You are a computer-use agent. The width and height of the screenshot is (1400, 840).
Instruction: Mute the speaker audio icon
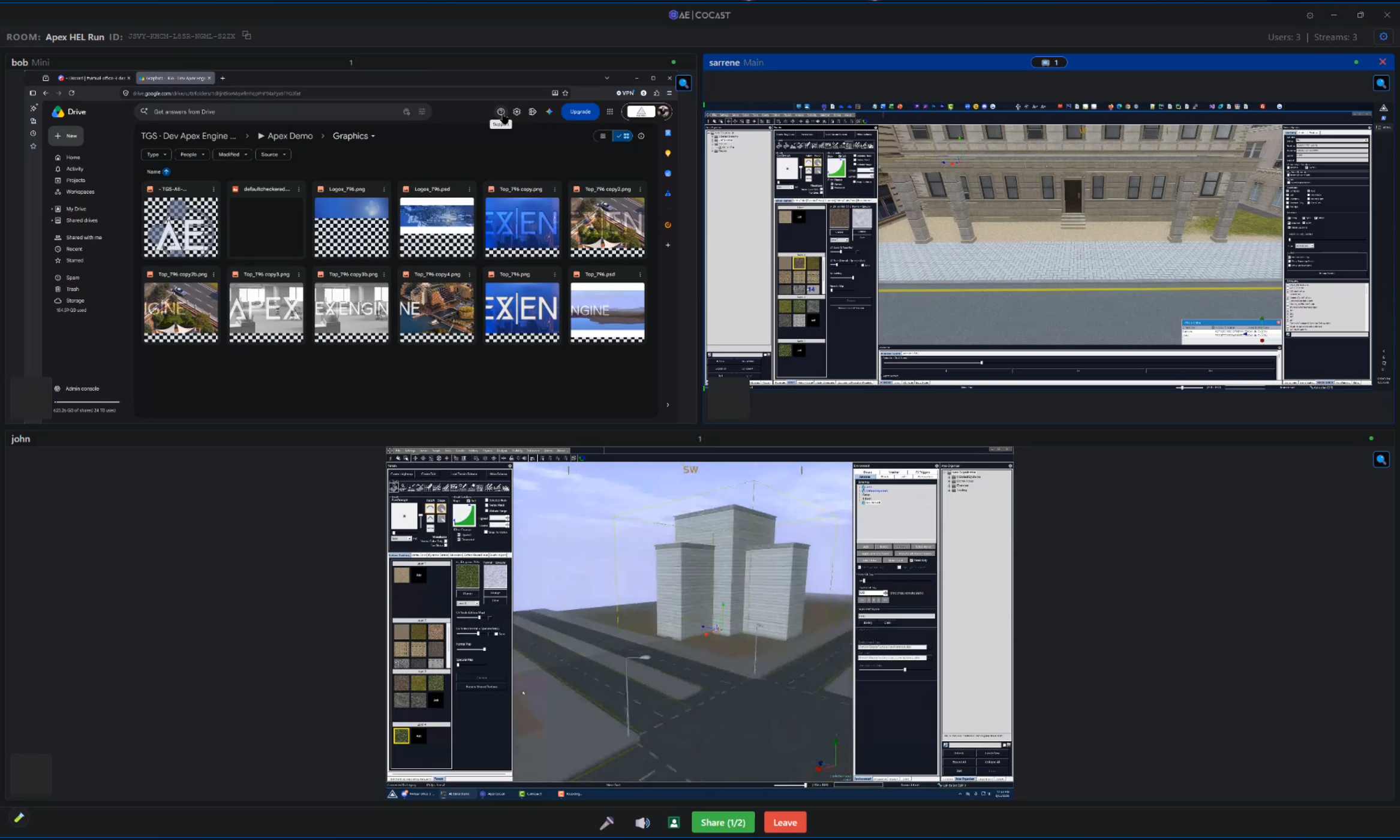pos(642,823)
